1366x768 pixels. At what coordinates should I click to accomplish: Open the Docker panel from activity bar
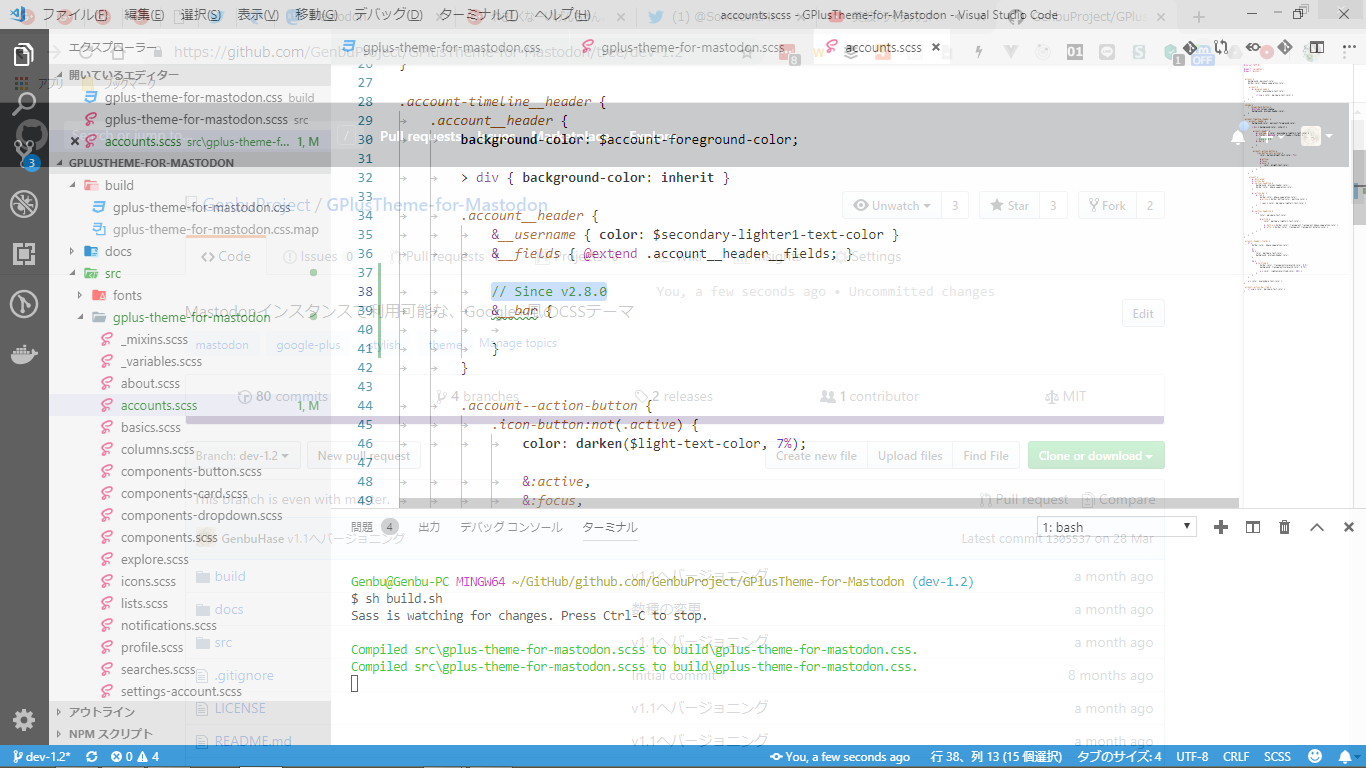pos(24,353)
